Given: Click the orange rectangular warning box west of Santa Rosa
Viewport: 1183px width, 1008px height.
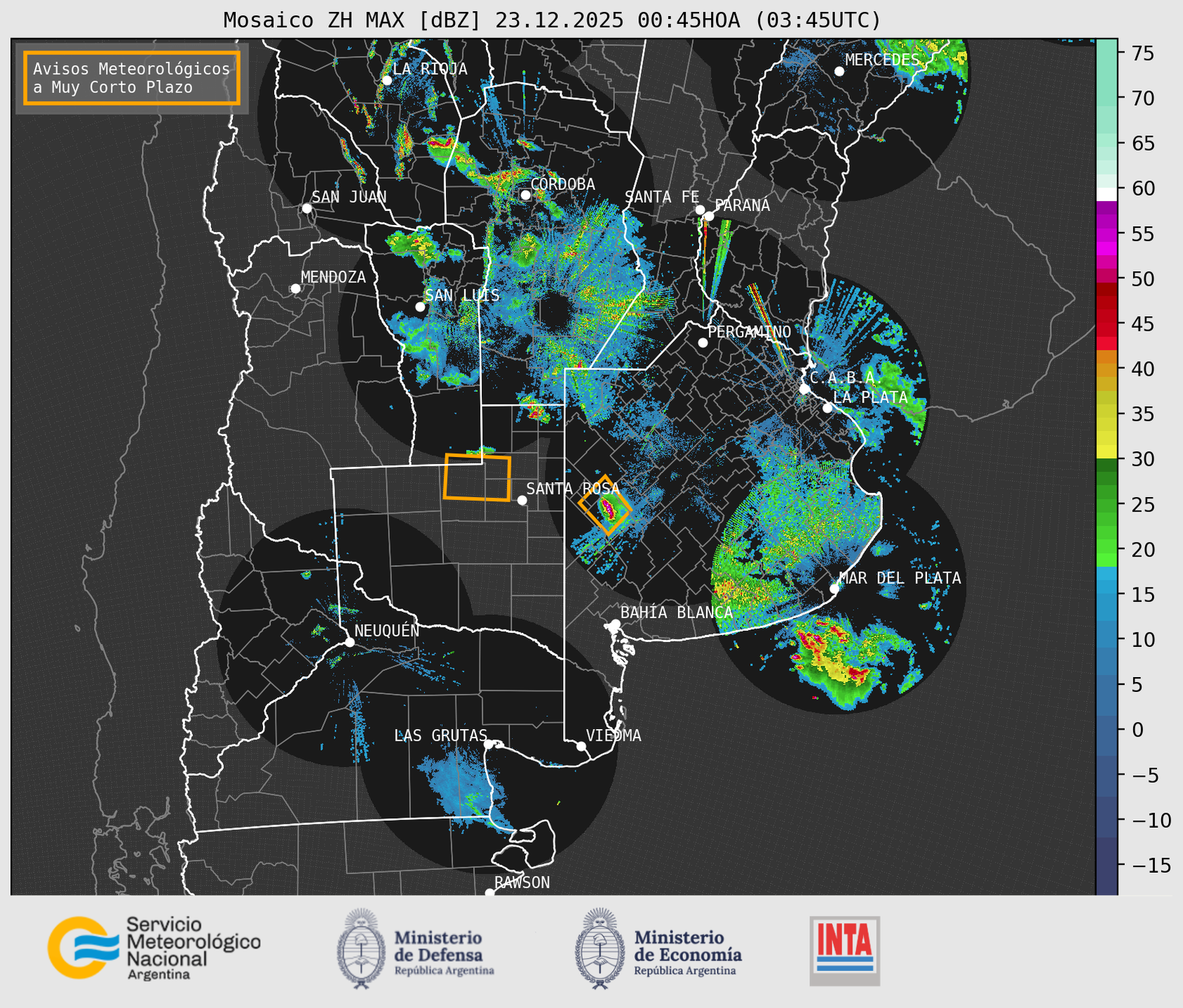Looking at the screenshot, I should [x=478, y=477].
